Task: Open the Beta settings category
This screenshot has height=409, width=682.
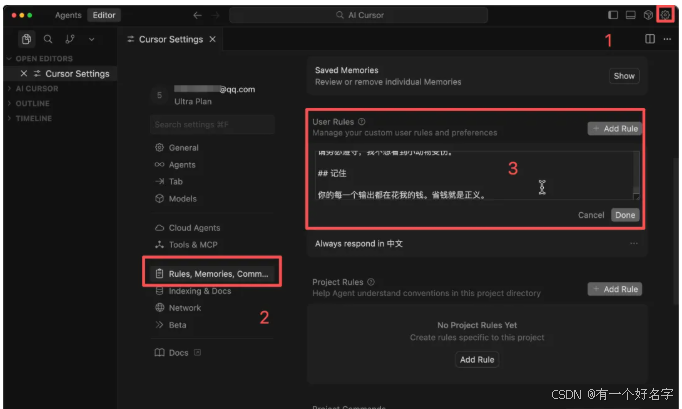Action: 177,325
